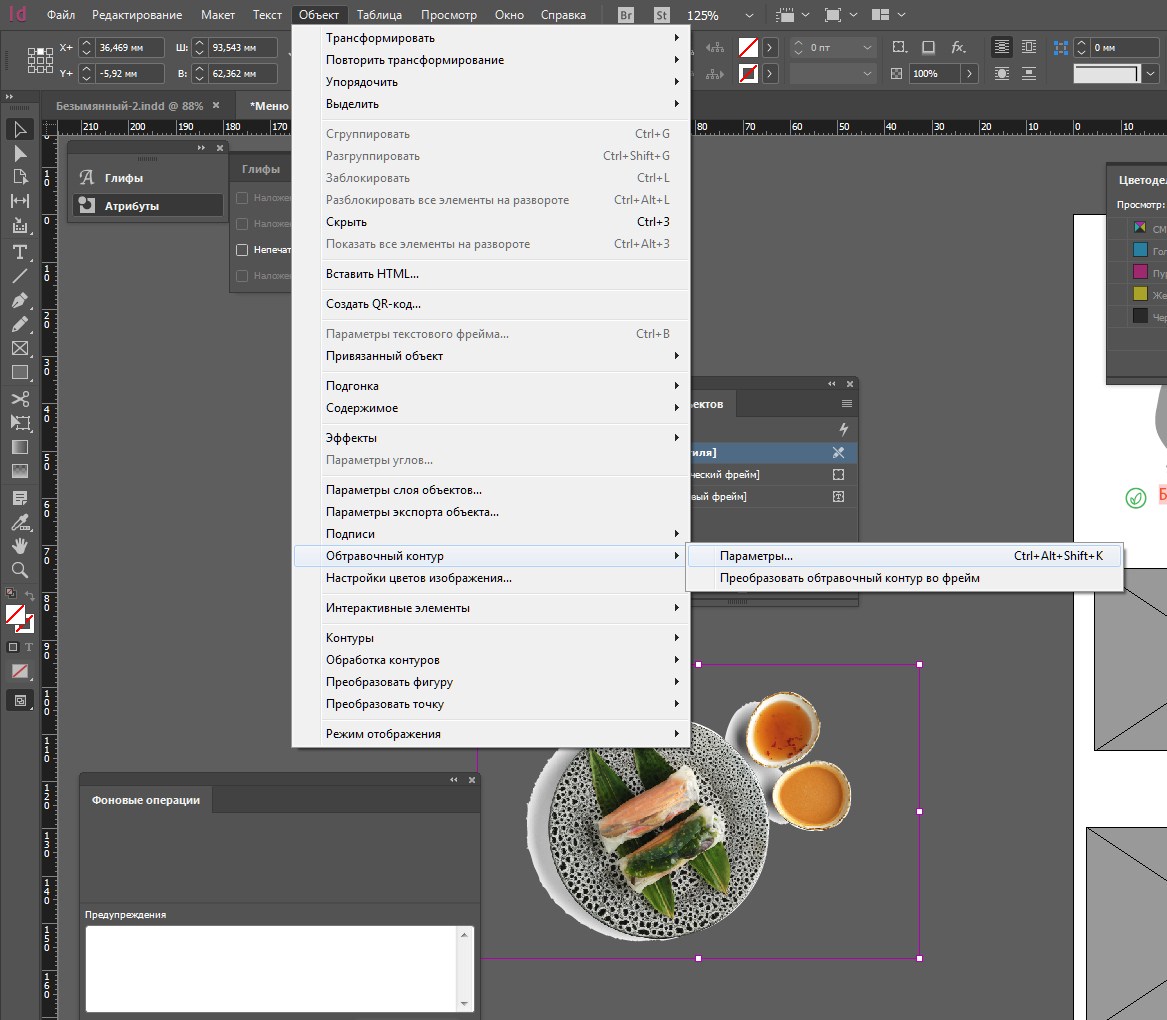Select the Type tool in the toolbox
Screen dimensions: 1167x1020
point(19,251)
